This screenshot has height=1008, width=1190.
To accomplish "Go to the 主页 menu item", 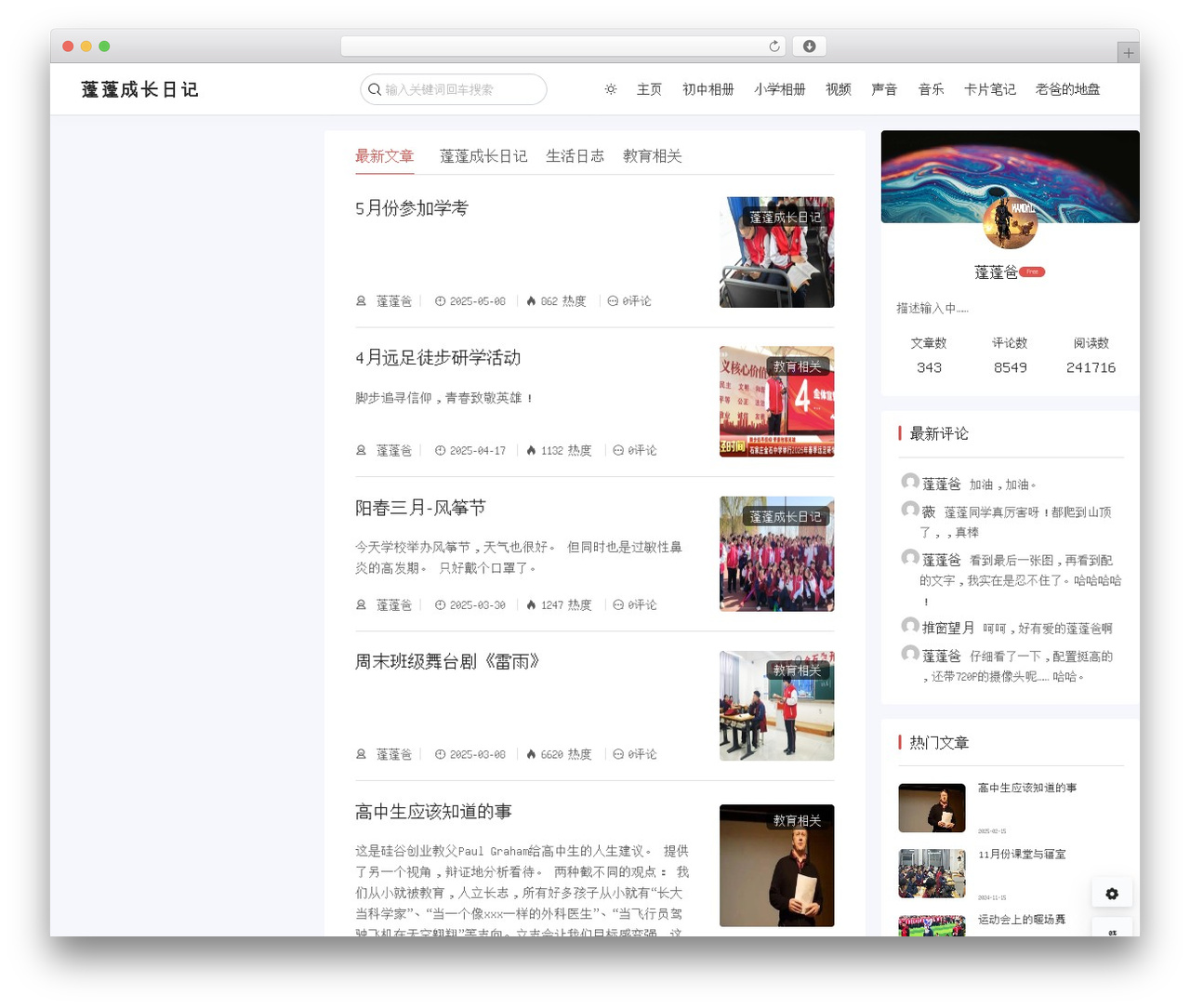I will coord(649,89).
